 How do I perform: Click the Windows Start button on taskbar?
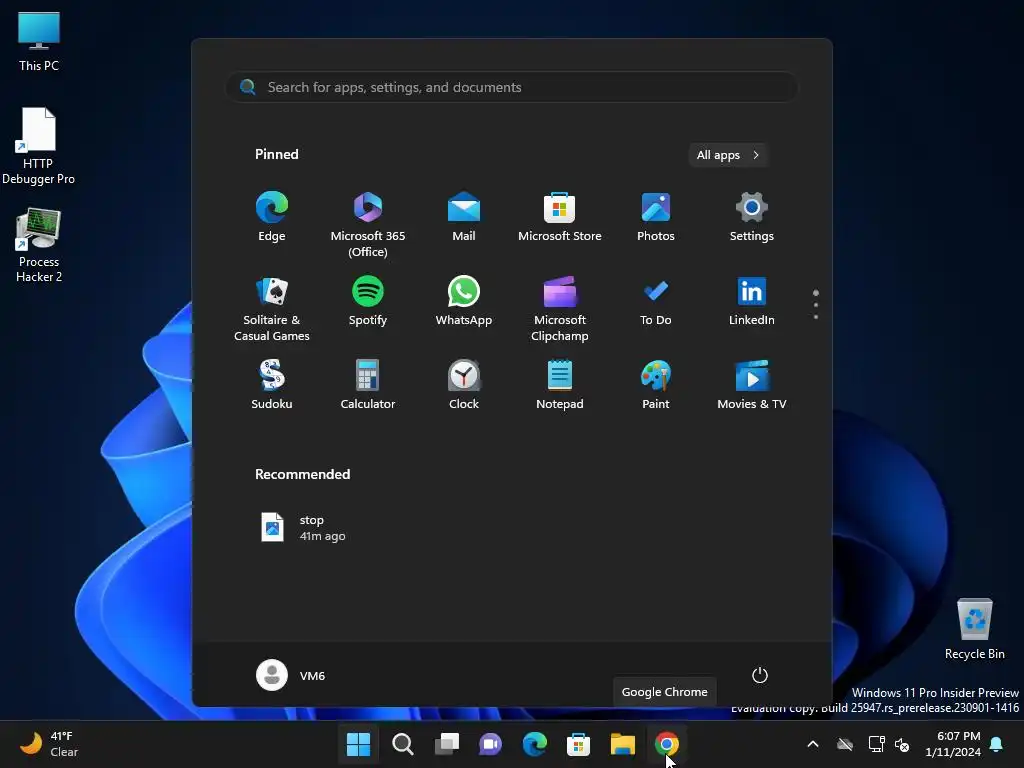pyautogui.click(x=359, y=744)
